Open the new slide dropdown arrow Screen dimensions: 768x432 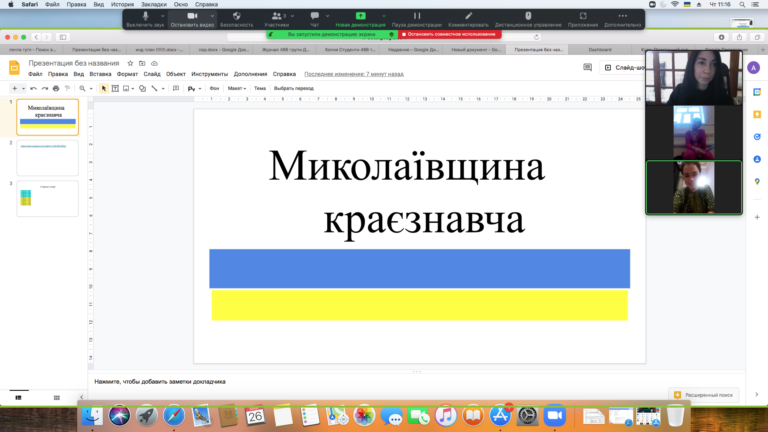click(x=21, y=88)
